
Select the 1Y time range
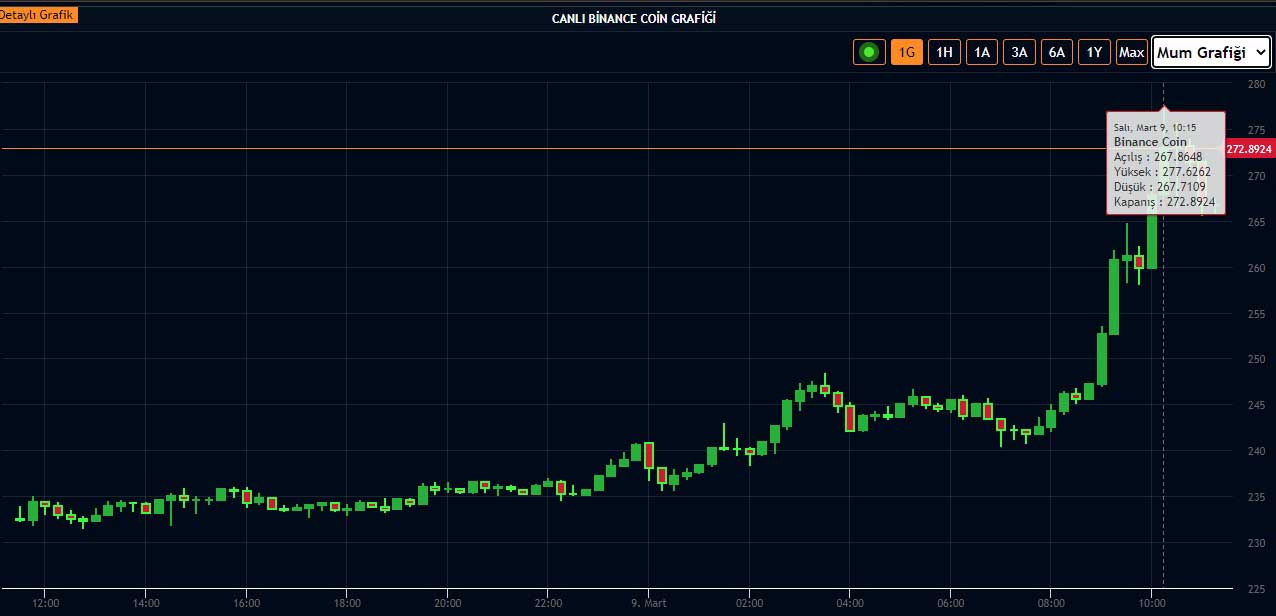tap(1094, 52)
